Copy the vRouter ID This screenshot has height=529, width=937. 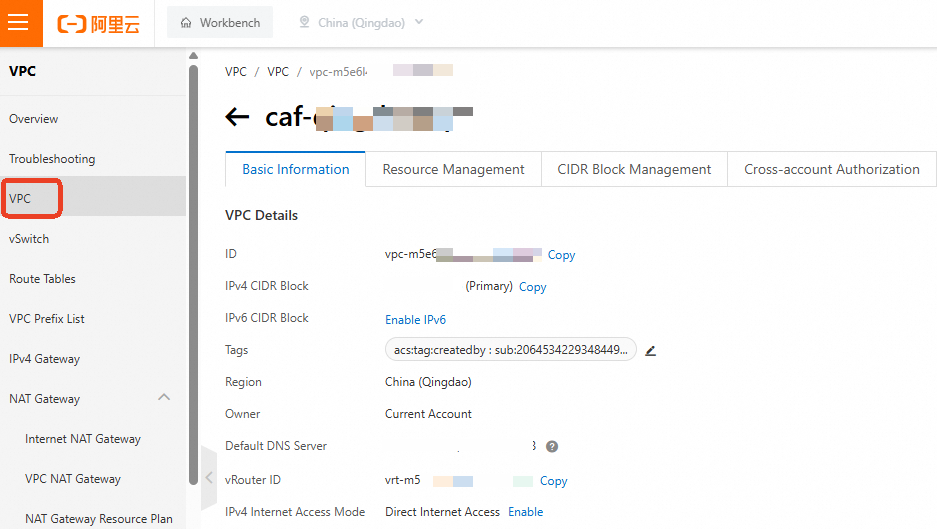tap(553, 481)
